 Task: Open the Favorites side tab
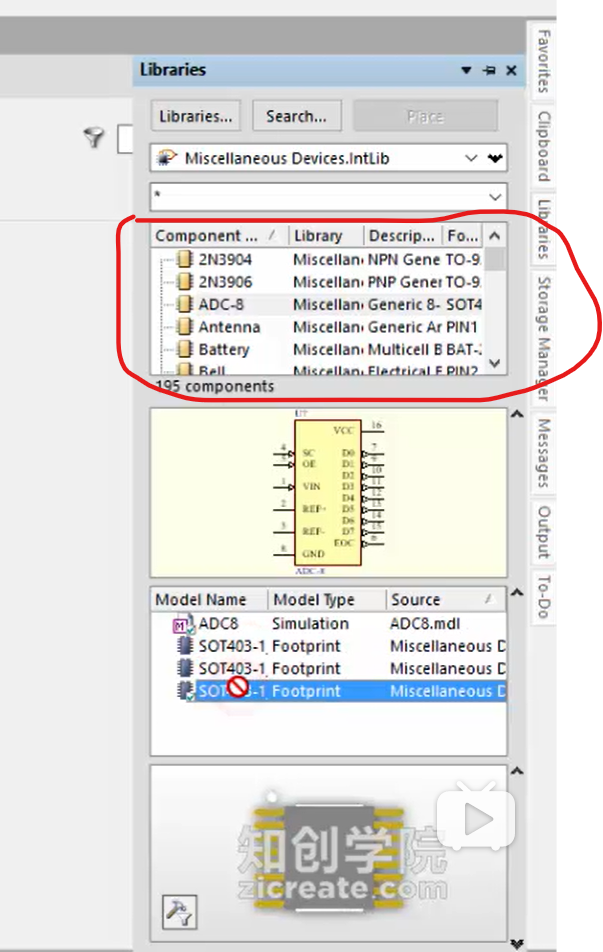coord(544,61)
